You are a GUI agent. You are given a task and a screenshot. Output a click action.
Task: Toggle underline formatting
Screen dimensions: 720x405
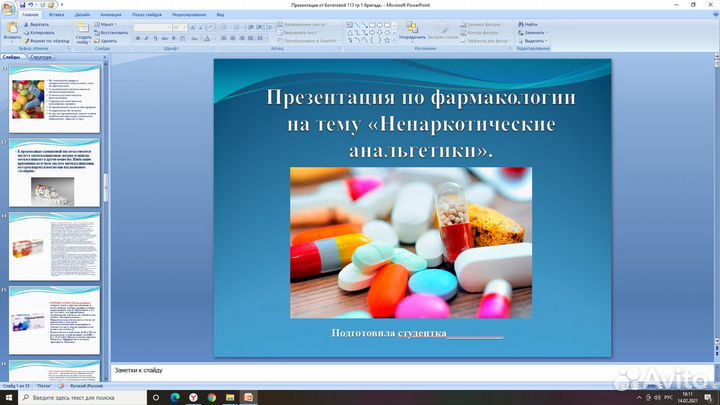(x=155, y=39)
